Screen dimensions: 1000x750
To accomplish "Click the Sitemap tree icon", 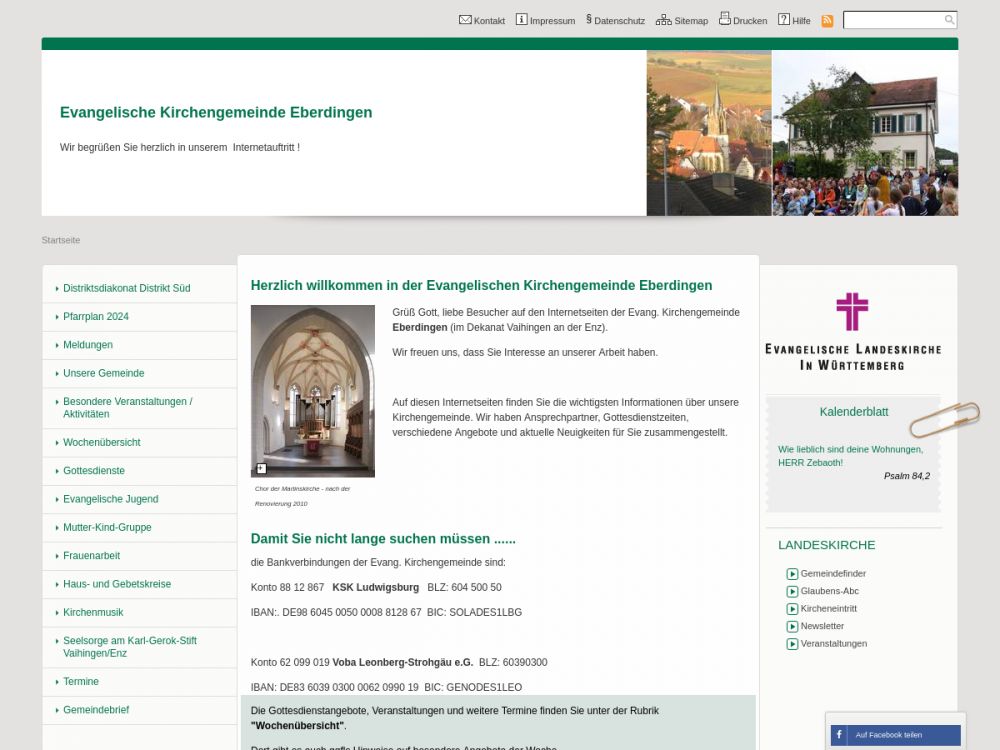I will pos(664,20).
